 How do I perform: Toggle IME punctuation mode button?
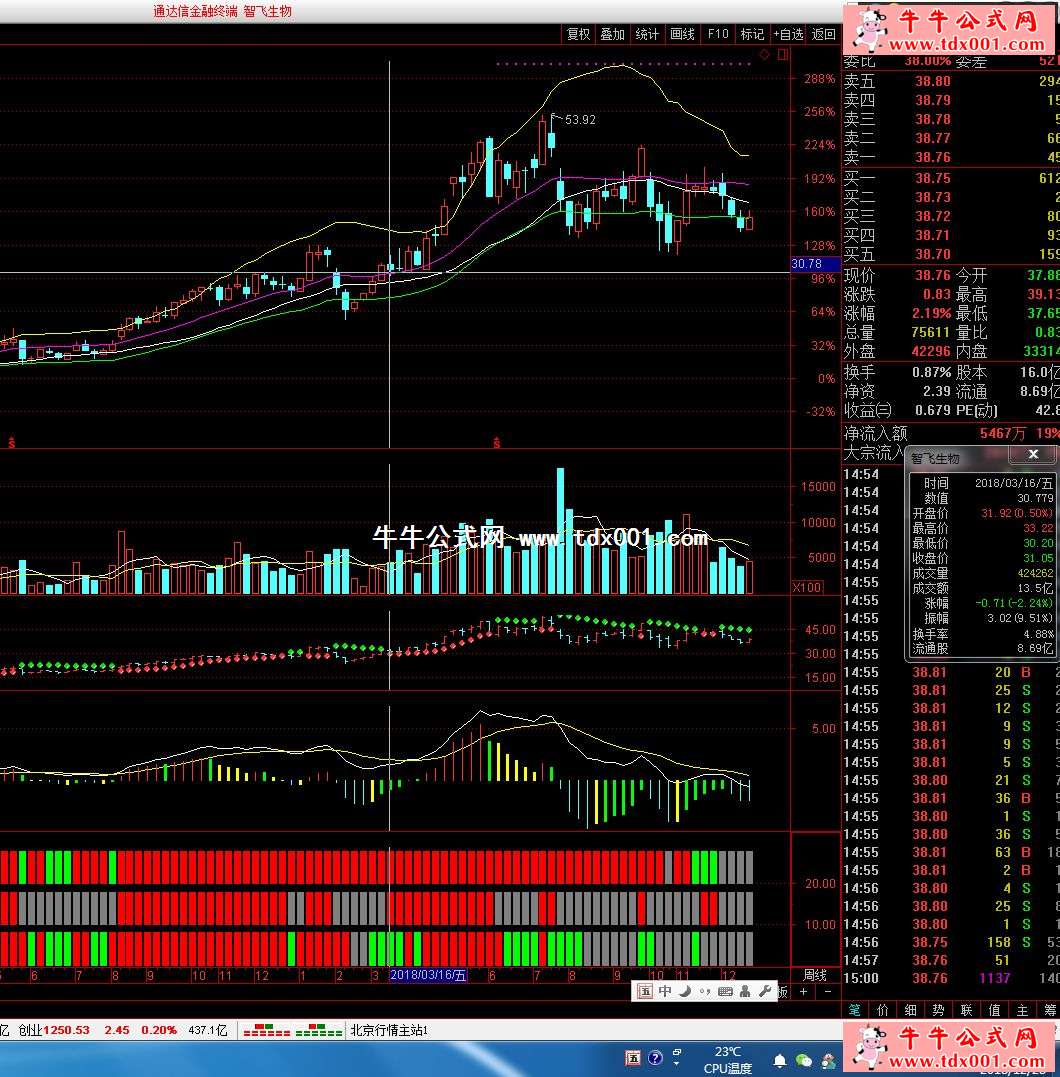click(x=705, y=991)
